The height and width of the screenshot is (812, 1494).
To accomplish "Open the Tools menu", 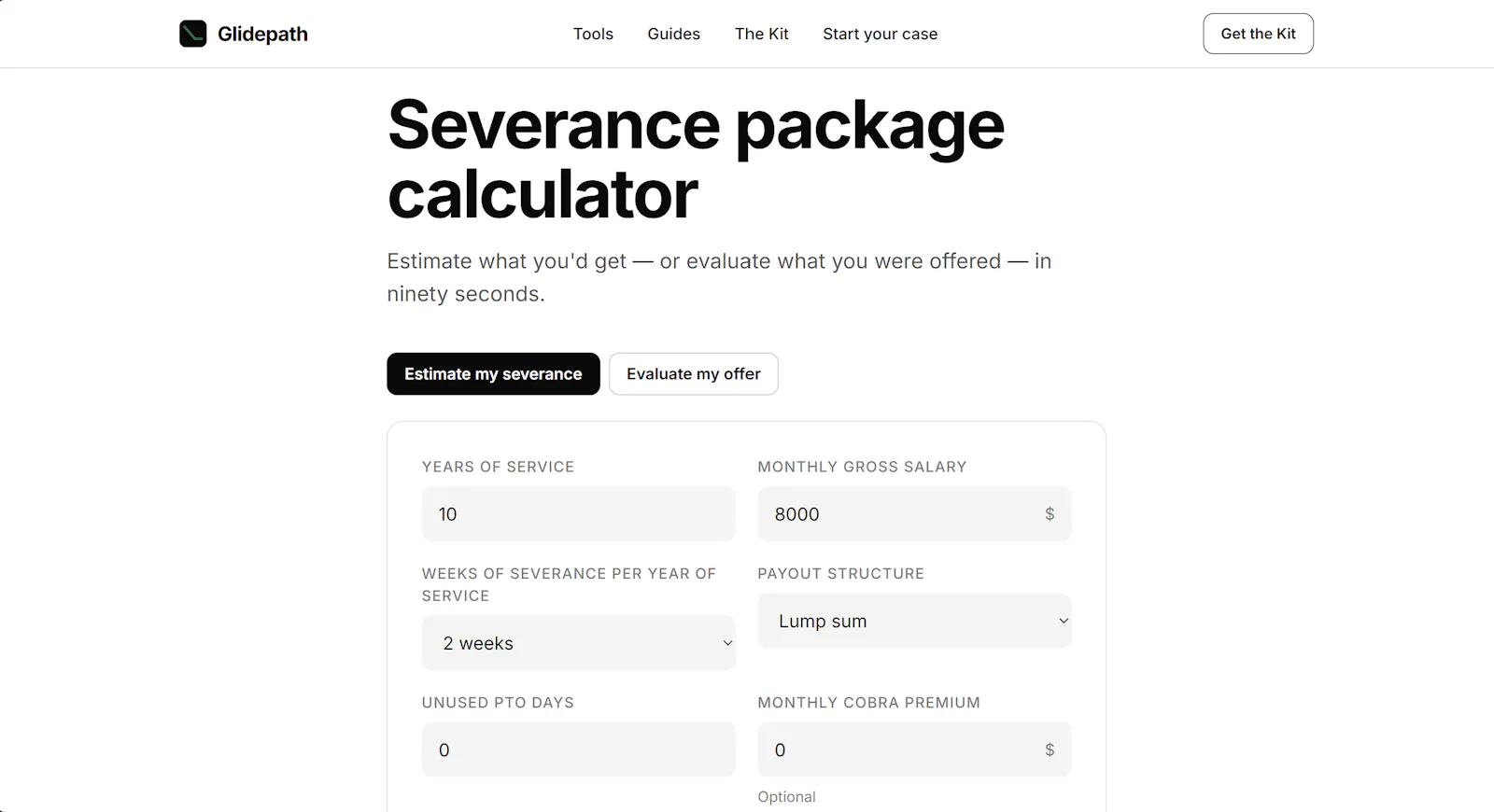I will [593, 34].
